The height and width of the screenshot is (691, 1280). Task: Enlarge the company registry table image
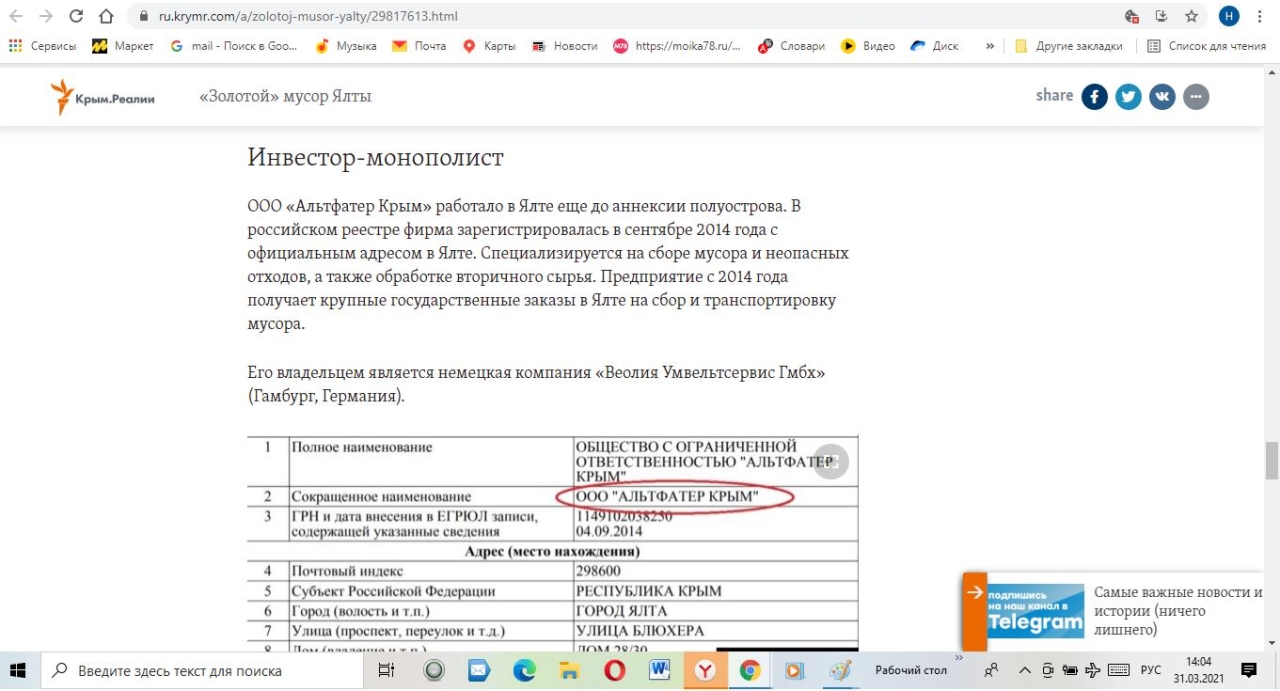(x=831, y=461)
